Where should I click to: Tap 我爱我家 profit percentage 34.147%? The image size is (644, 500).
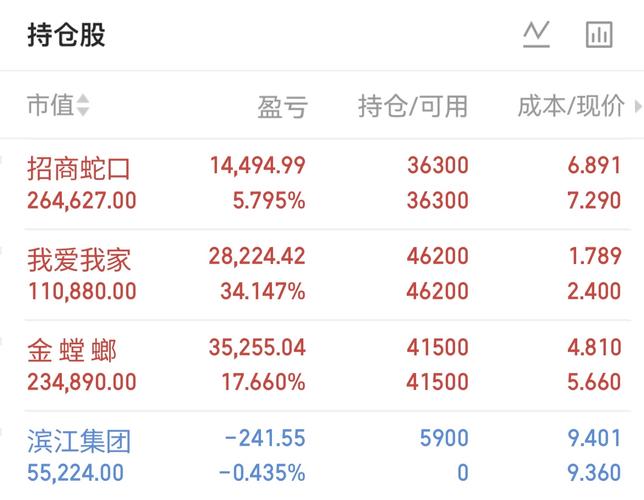263,291
